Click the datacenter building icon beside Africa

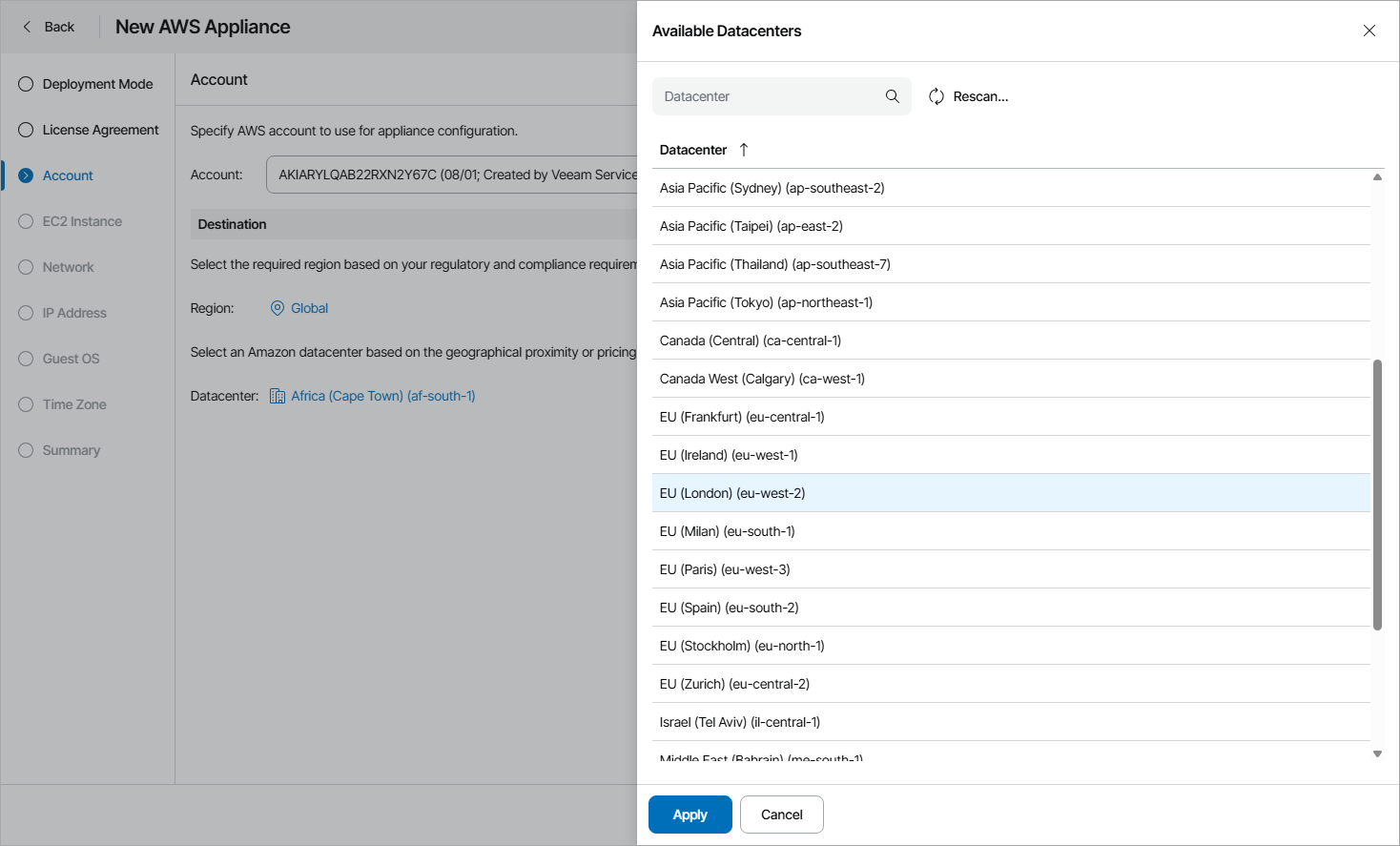coord(278,396)
